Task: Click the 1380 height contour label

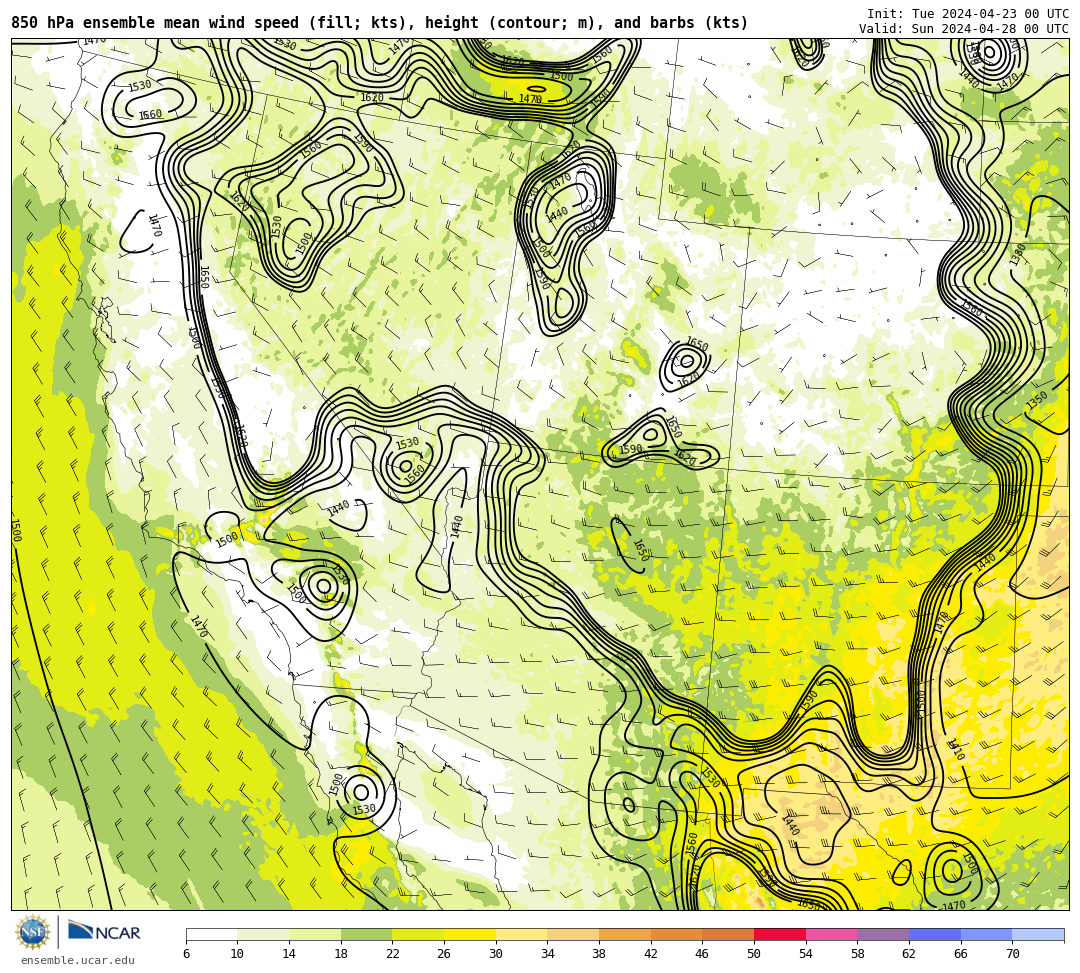Action: [1017, 254]
